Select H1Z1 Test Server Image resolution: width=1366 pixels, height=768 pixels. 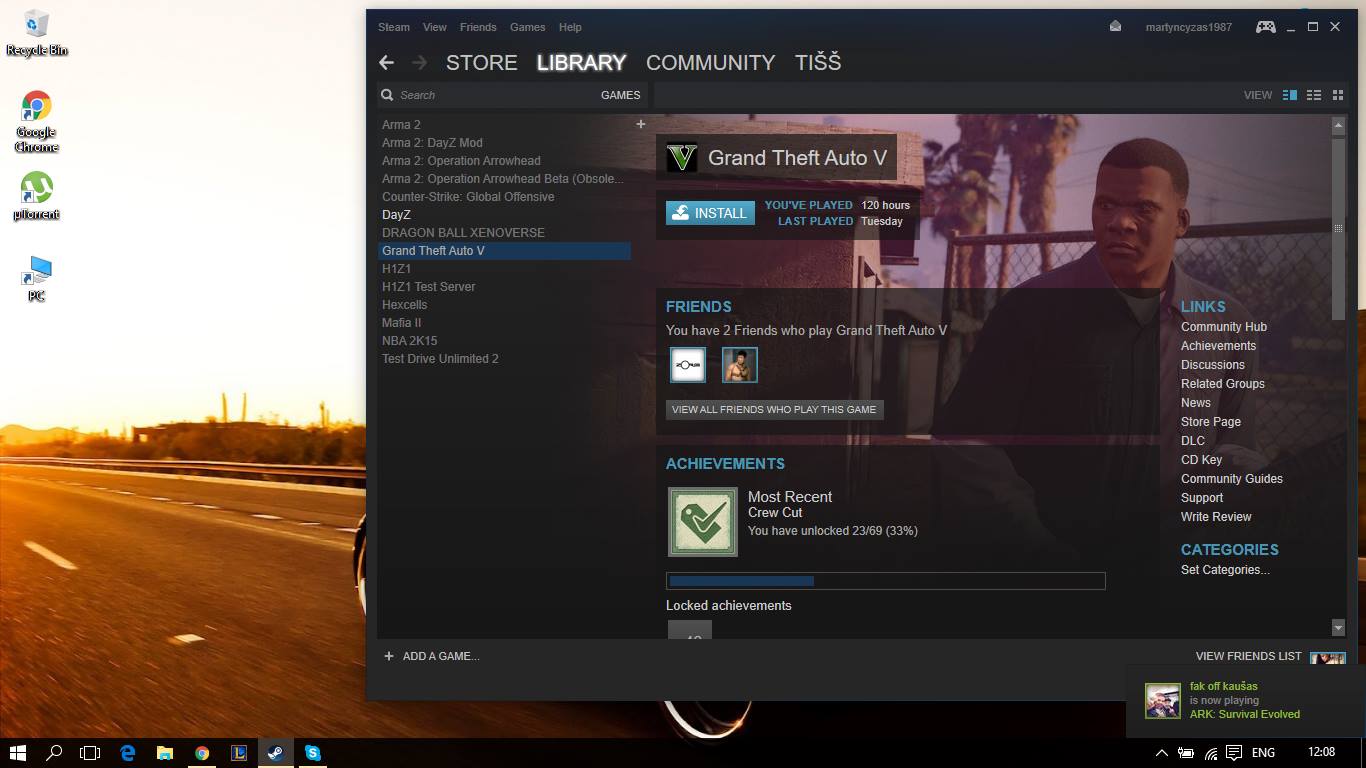pos(428,287)
